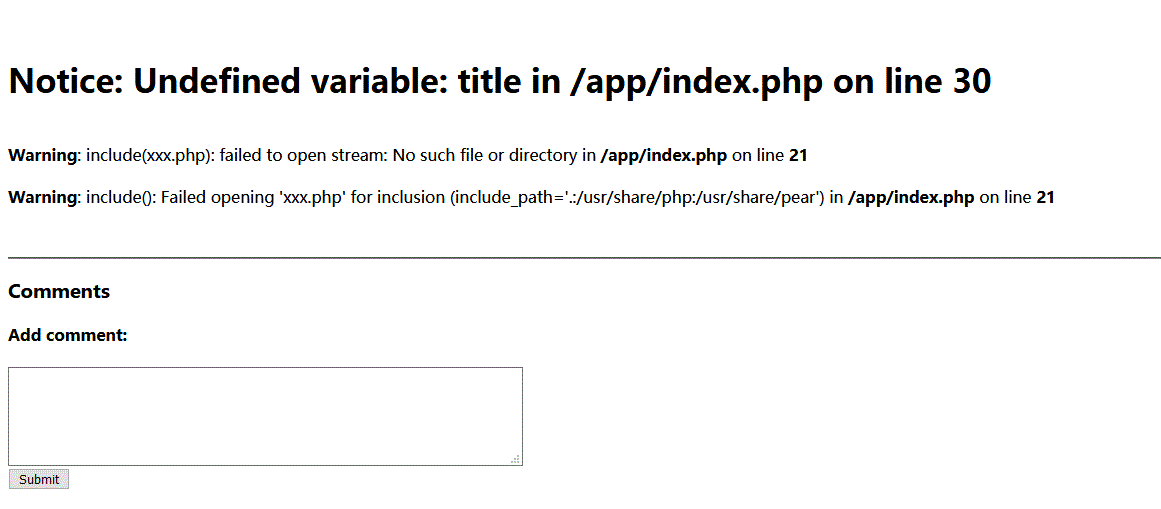This screenshot has height=509, width=1161.
Task: Click the comment box resize grip
Action: 516,459
